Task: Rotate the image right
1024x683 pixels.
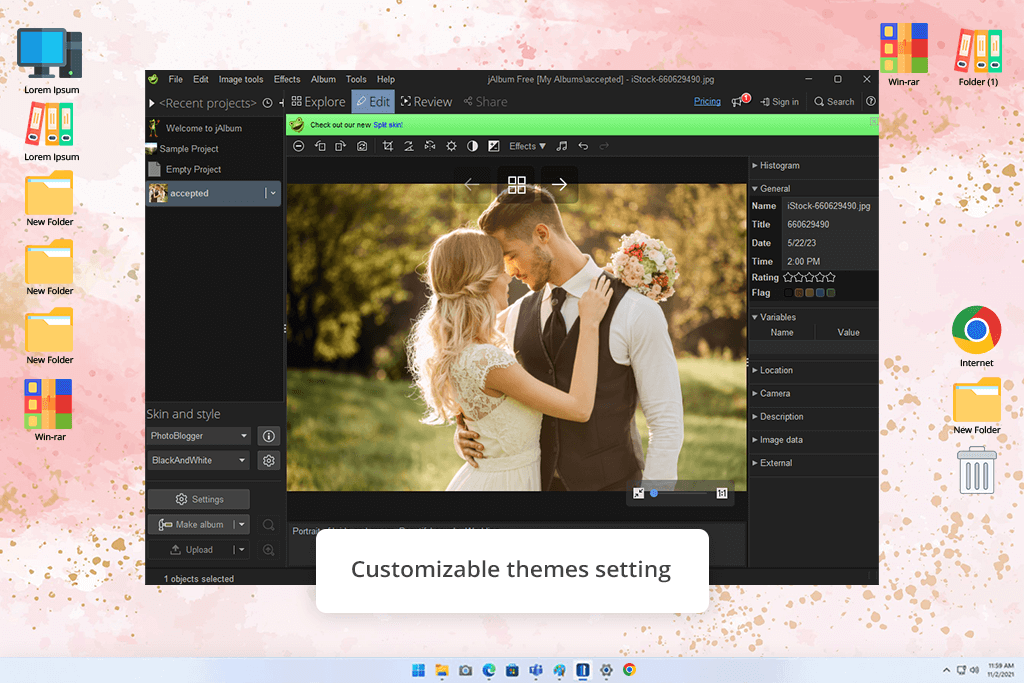Action: [340, 146]
